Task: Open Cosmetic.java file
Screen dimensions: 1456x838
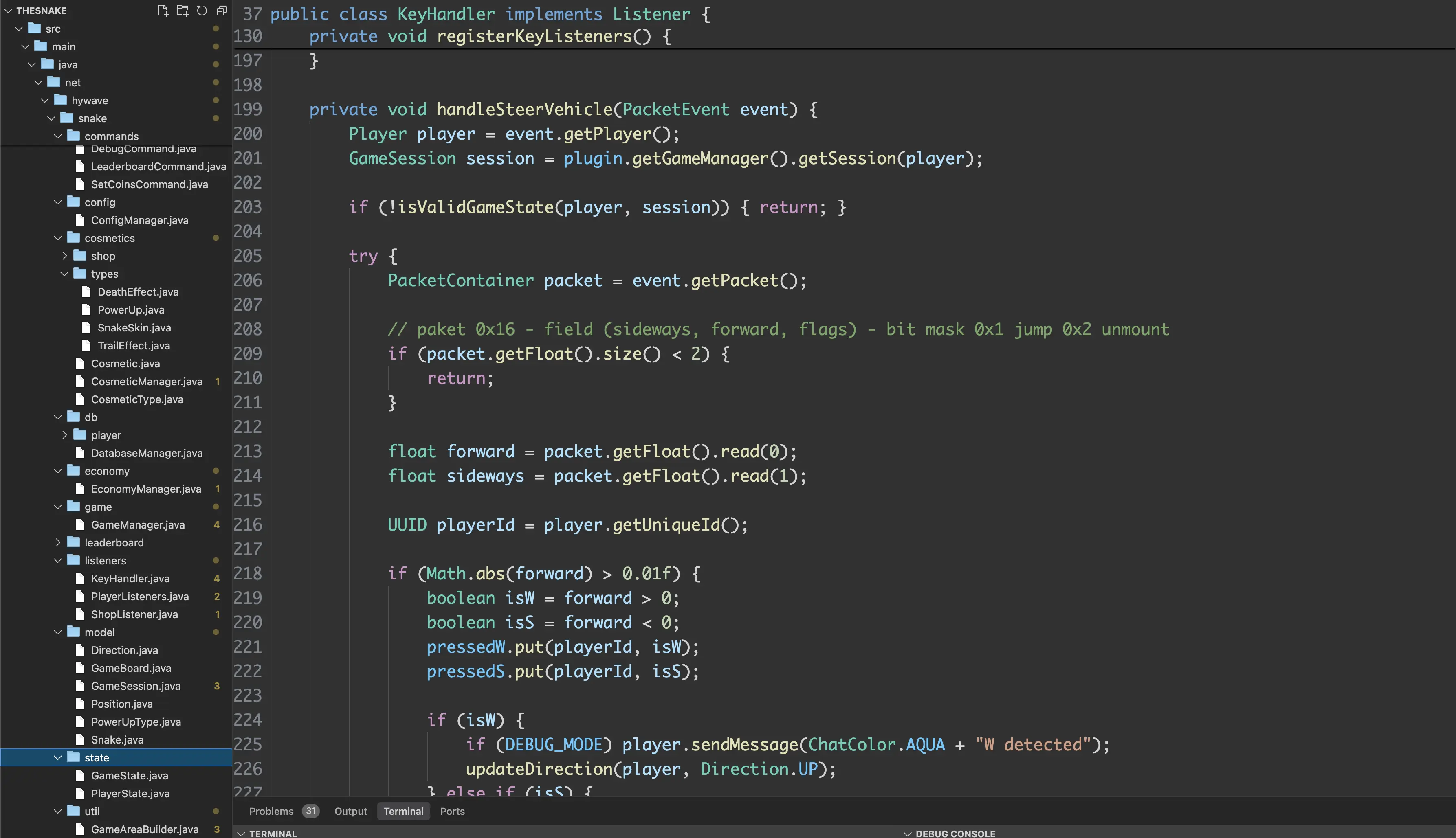Action: 125,364
